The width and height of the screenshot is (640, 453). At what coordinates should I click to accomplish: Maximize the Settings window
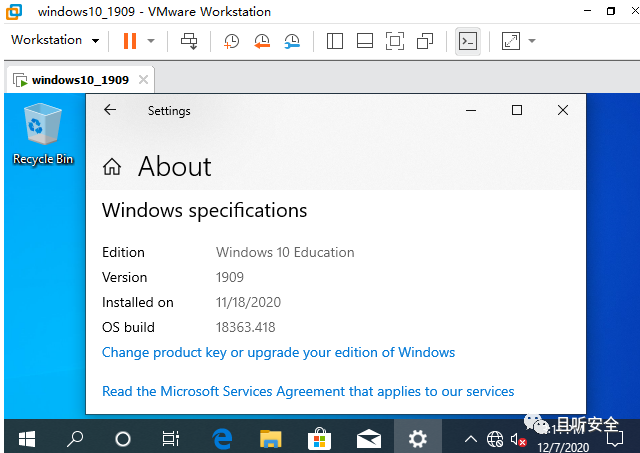(517, 110)
